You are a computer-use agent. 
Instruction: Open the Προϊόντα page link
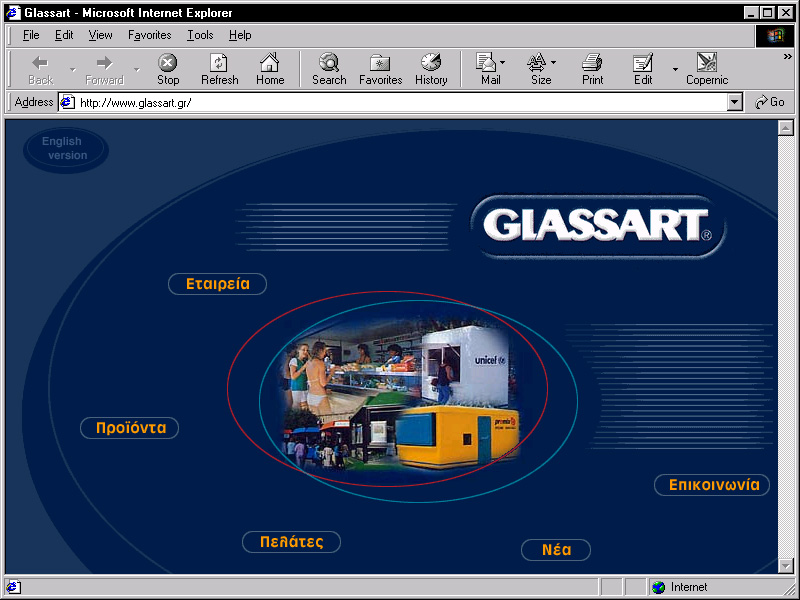[130, 428]
